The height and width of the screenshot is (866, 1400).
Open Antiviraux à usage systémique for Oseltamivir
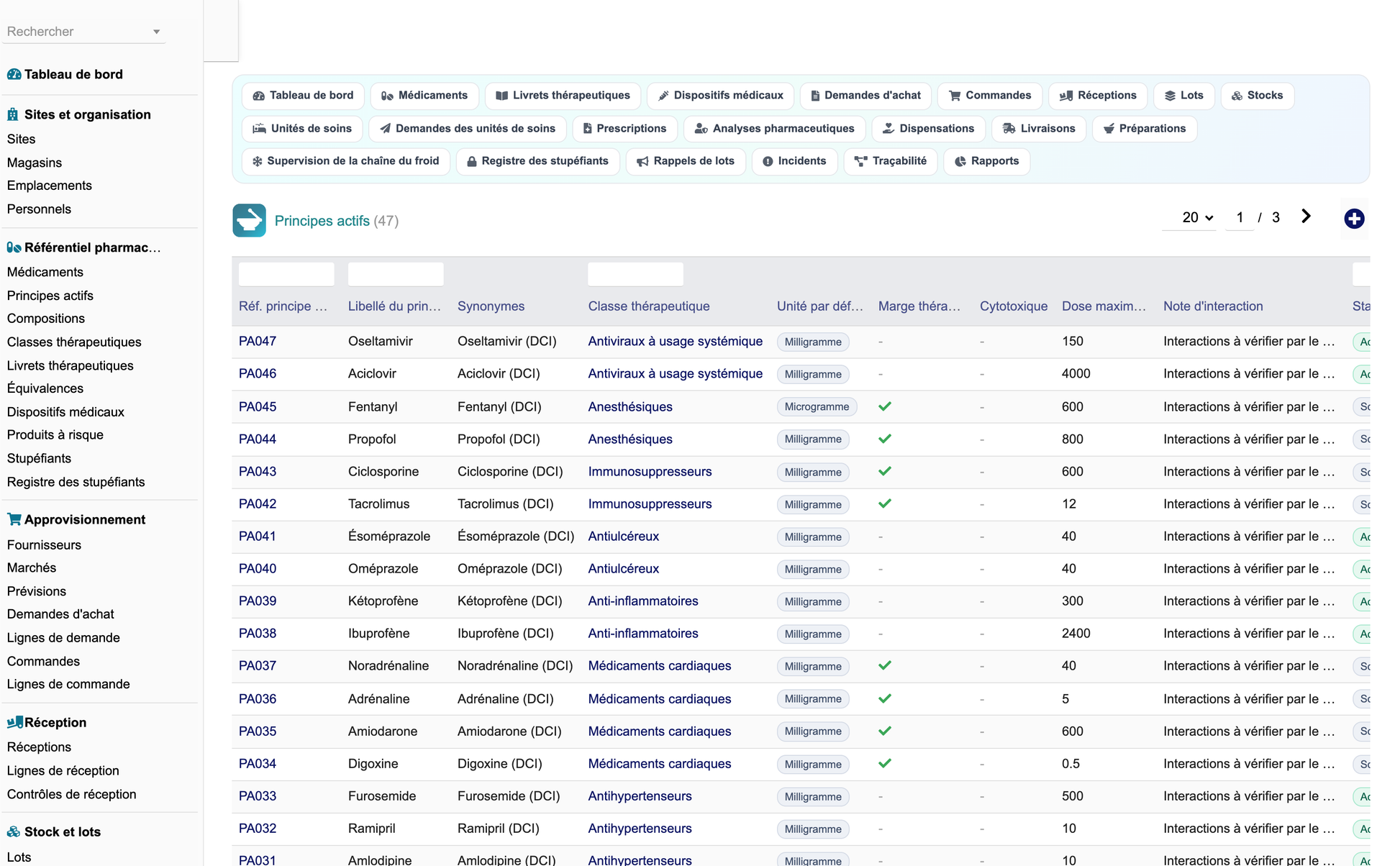click(x=676, y=342)
